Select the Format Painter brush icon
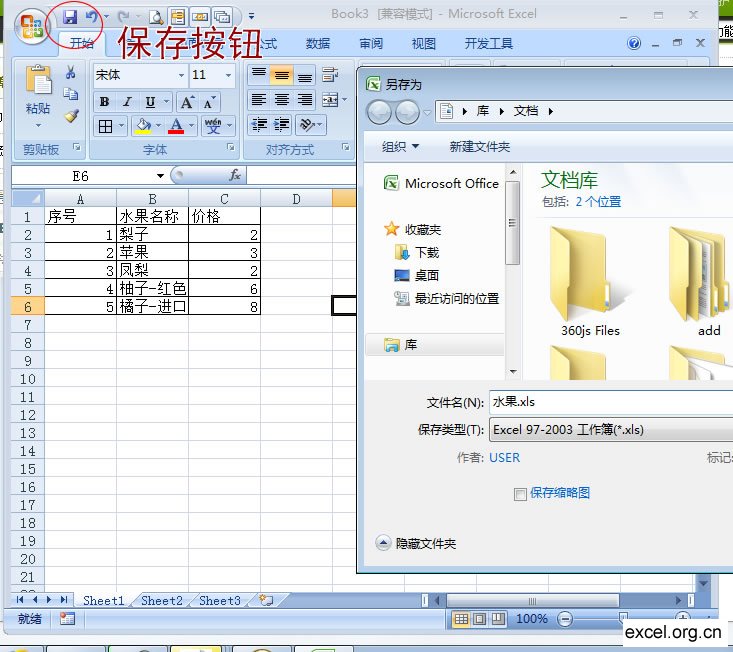 coord(71,116)
